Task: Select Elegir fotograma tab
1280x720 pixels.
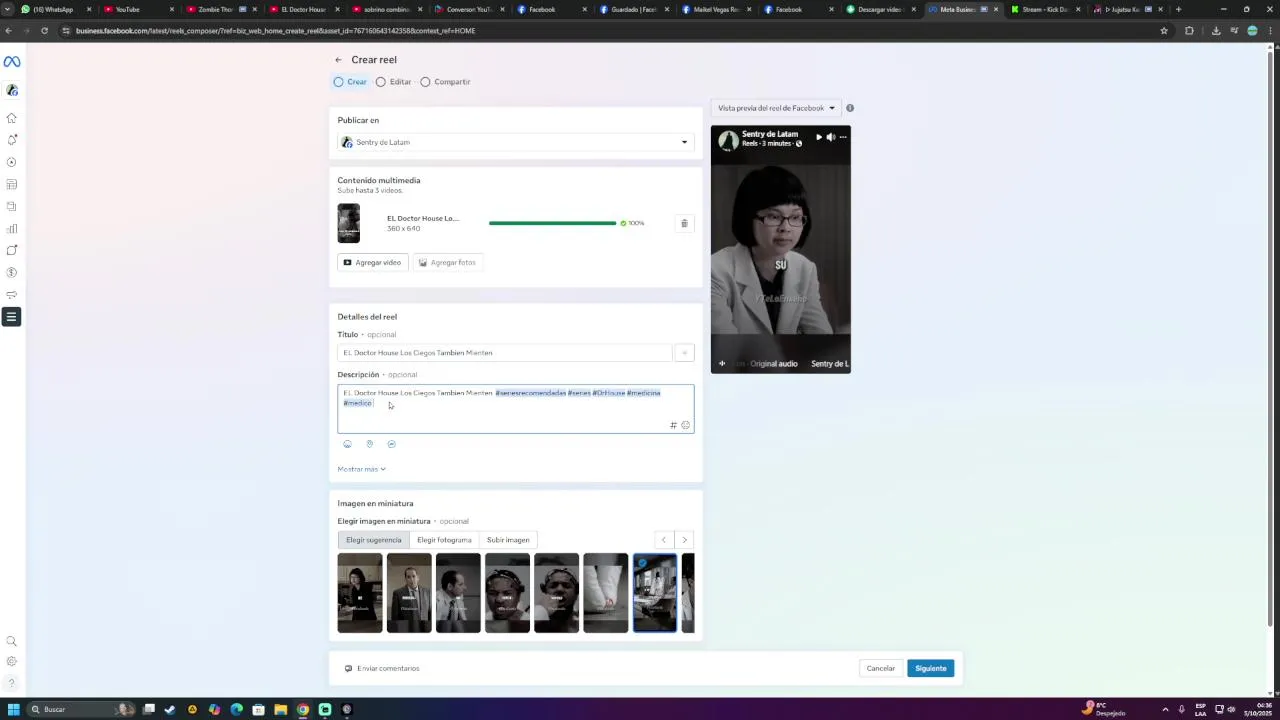Action: tap(444, 540)
